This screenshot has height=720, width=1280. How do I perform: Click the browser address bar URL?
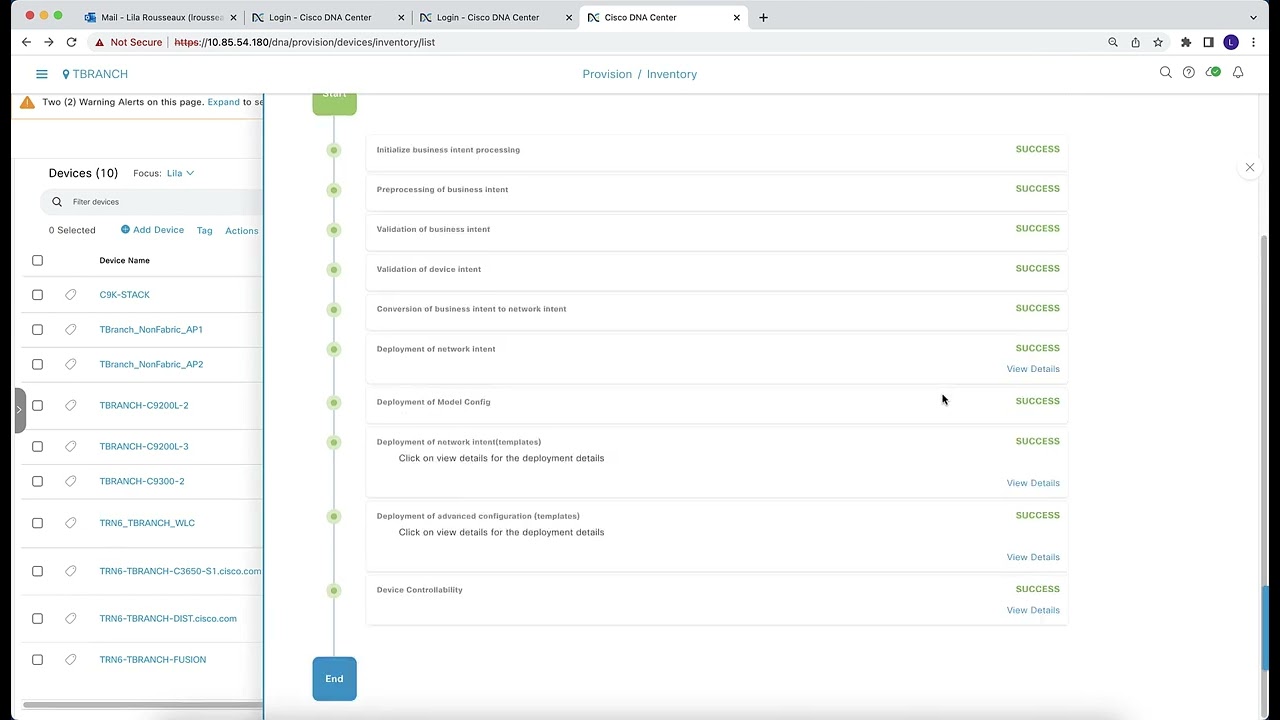(x=305, y=42)
